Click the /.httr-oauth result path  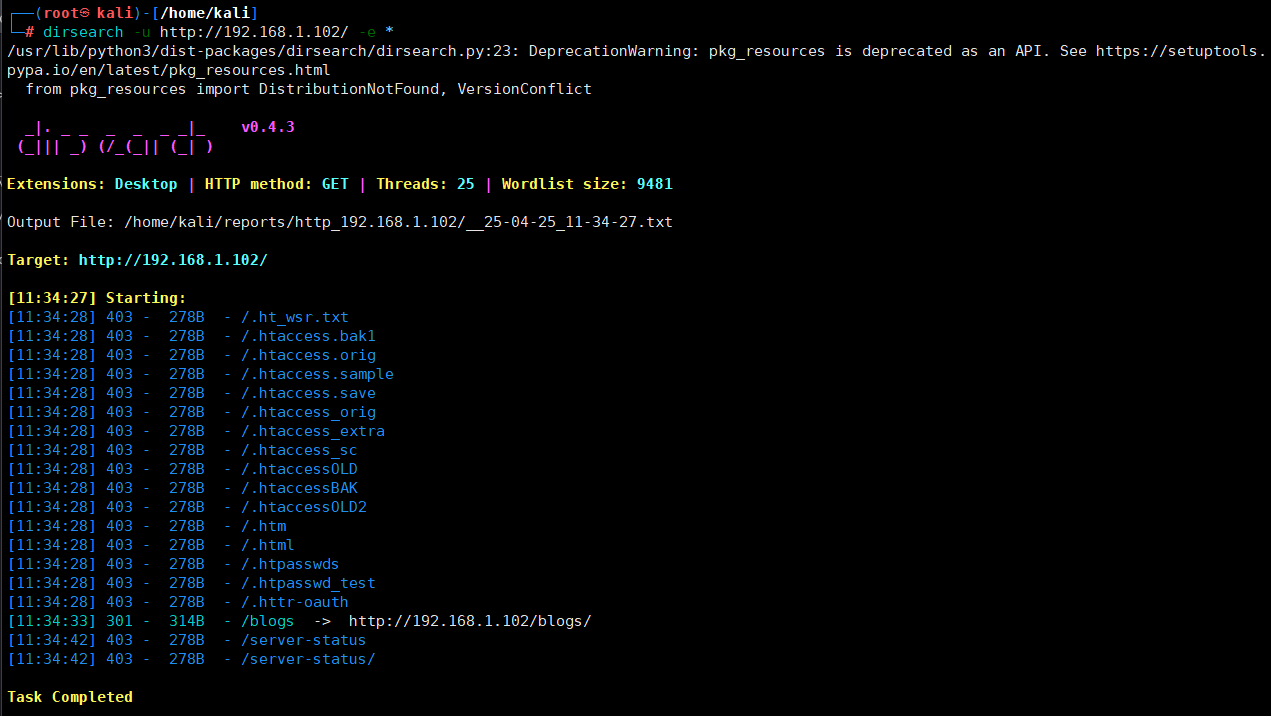[x=294, y=602]
